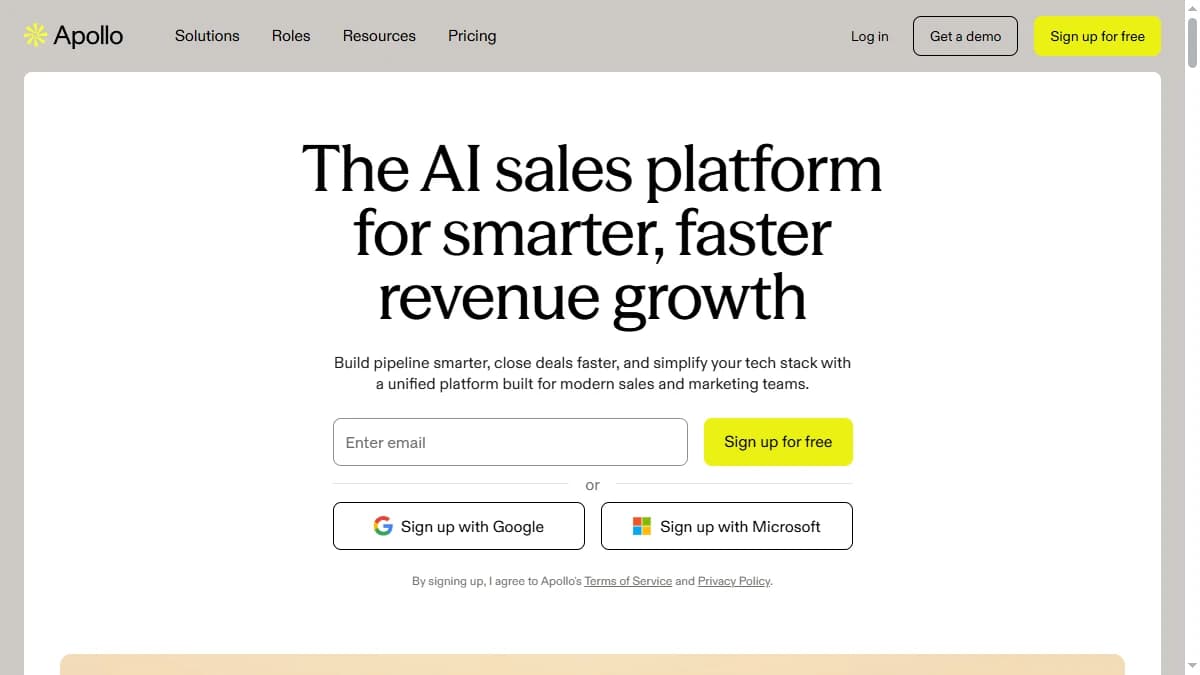Click Sign up for free in the navbar
The image size is (1200, 675).
point(1097,36)
